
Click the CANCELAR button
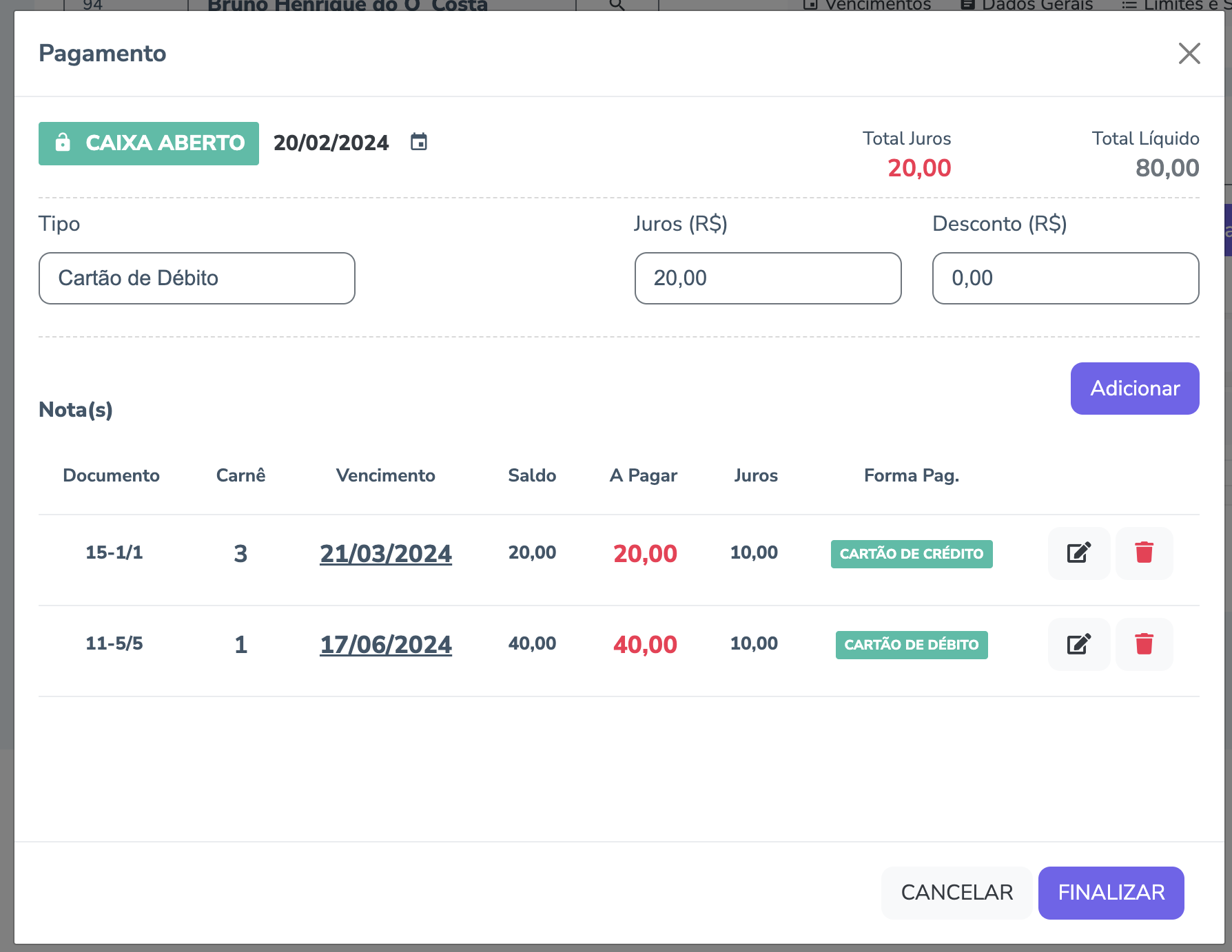[x=956, y=892]
